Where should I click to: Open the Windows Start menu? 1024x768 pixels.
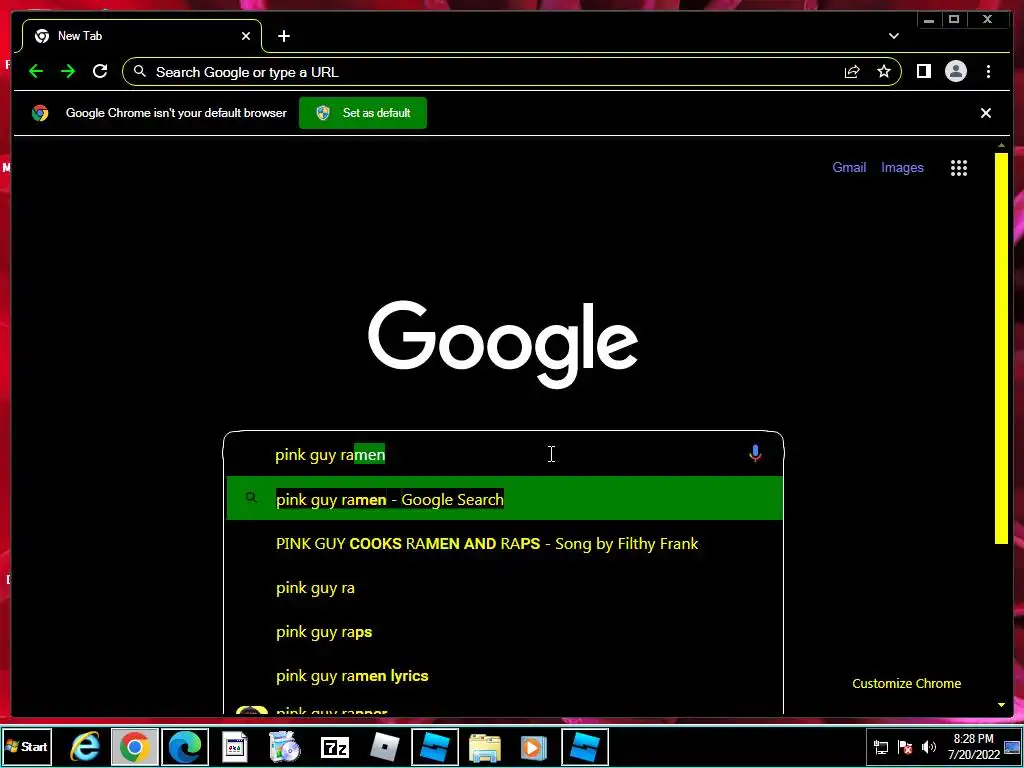point(26,746)
